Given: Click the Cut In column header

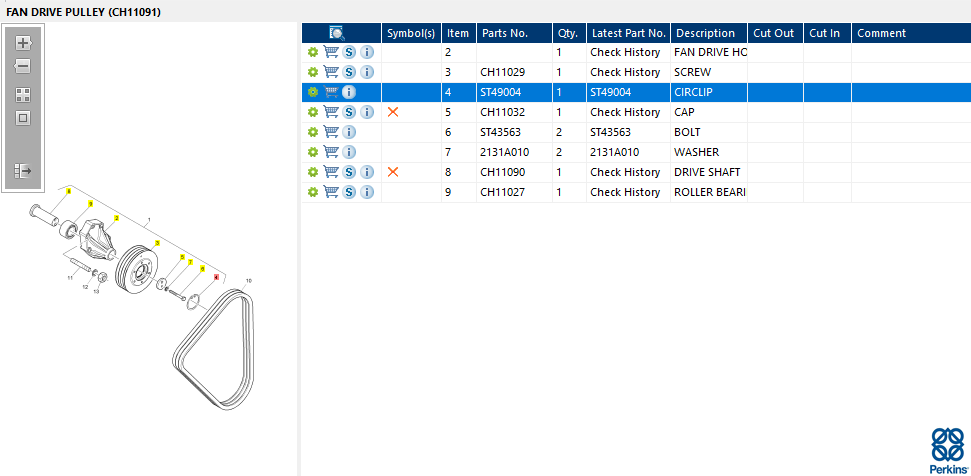Looking at the screenshot, I should pos(827,33).
